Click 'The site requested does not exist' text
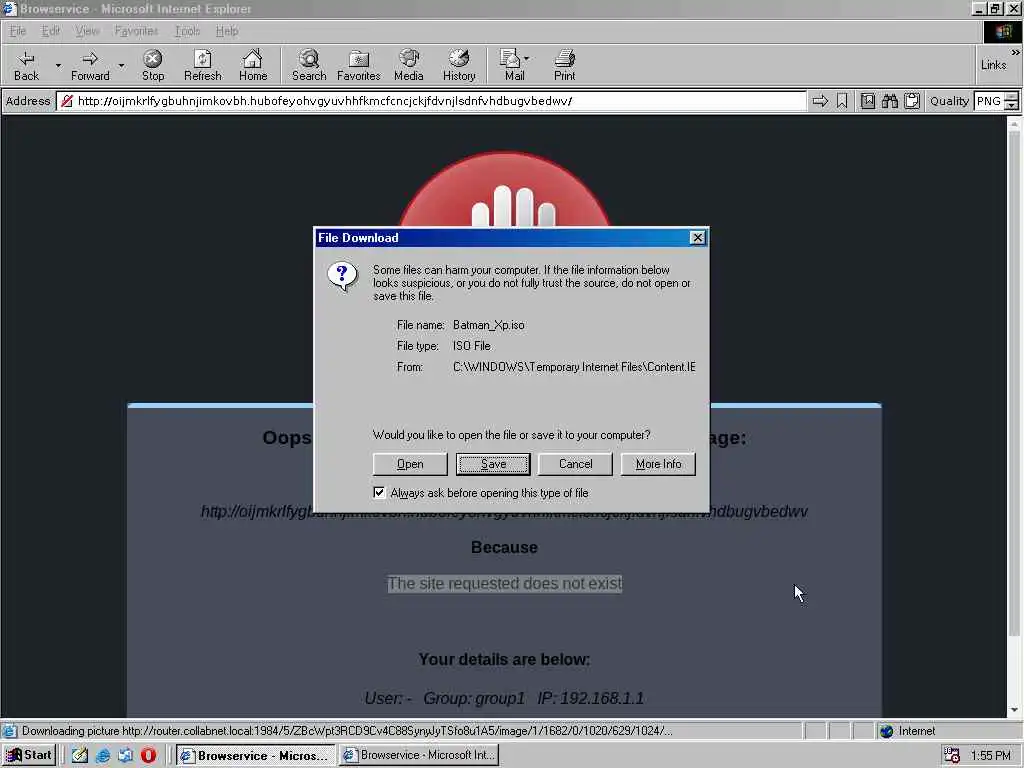This screenshot has height=768, width=1024. pyautogui.click(x=505, y=583)
